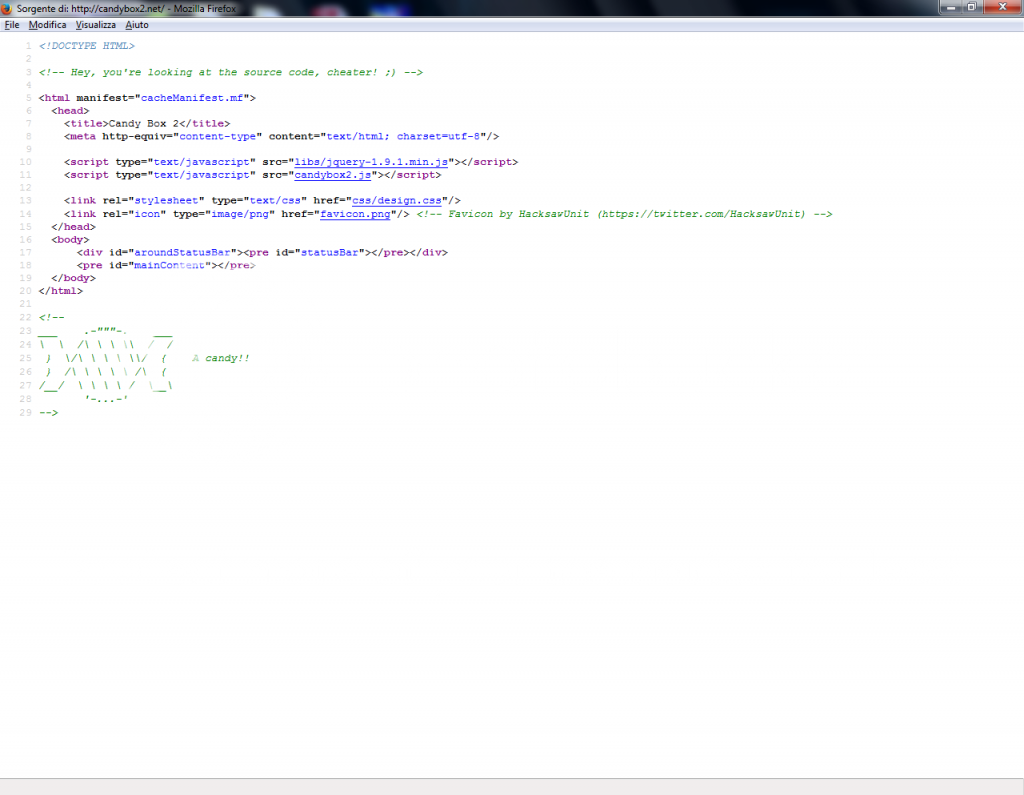Close the page source window
1024x795 pixels.
[x=1001, y=7]
